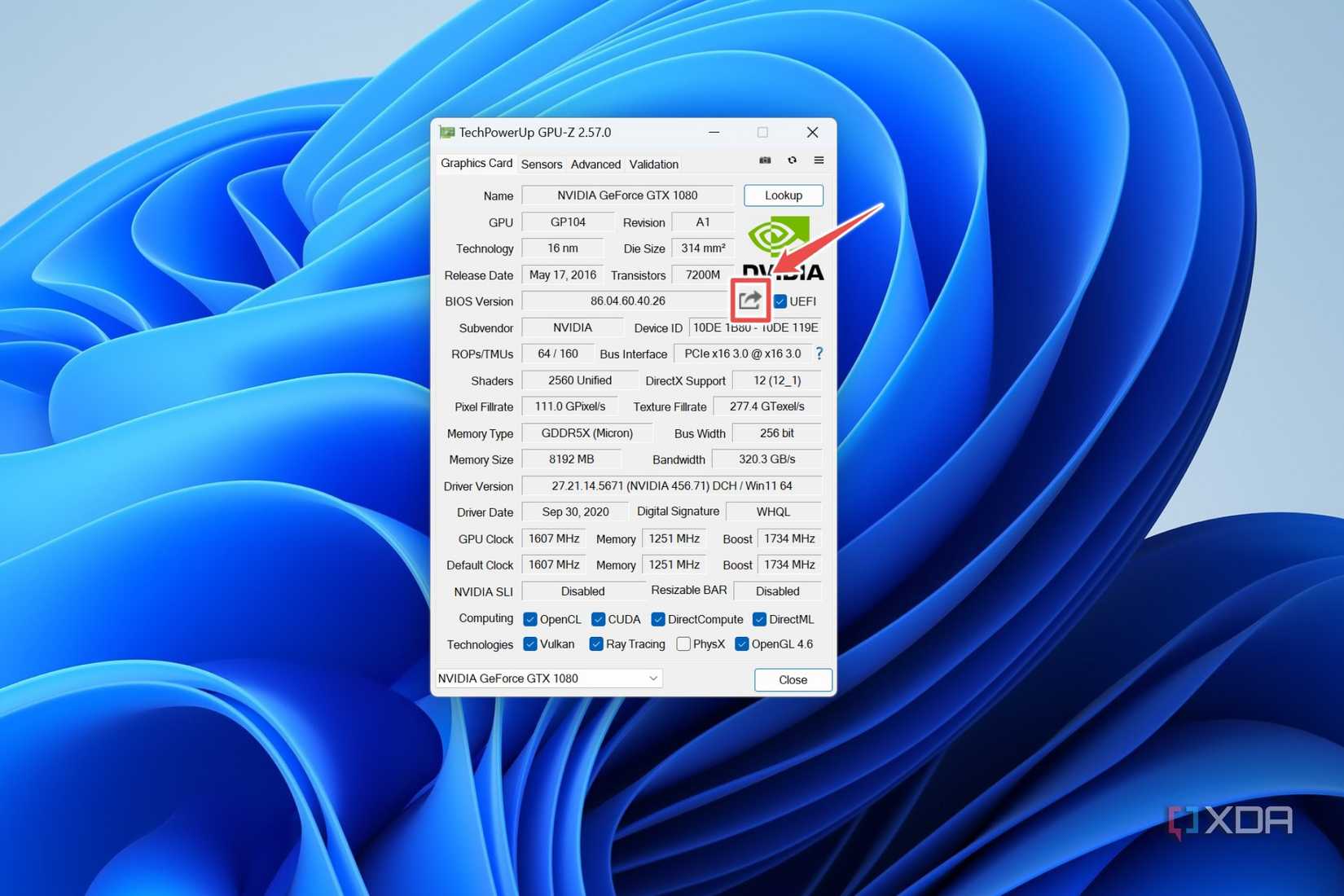Click the Digital Signature WHQL value

point(773,512)
